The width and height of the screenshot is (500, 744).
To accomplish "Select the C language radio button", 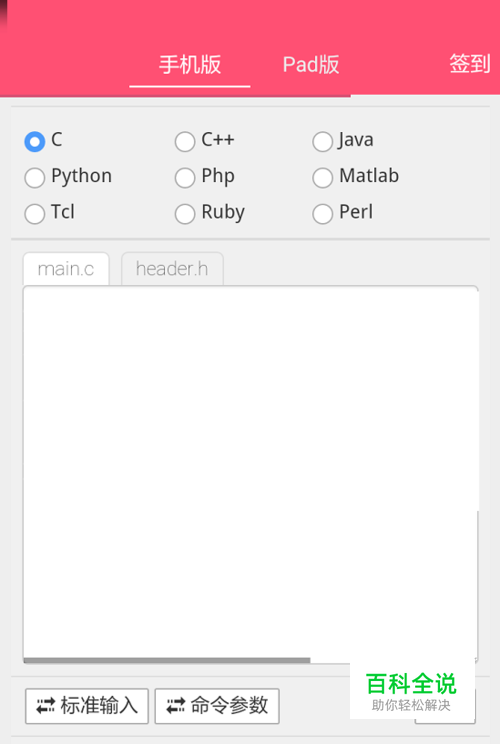I will (35, 141).
